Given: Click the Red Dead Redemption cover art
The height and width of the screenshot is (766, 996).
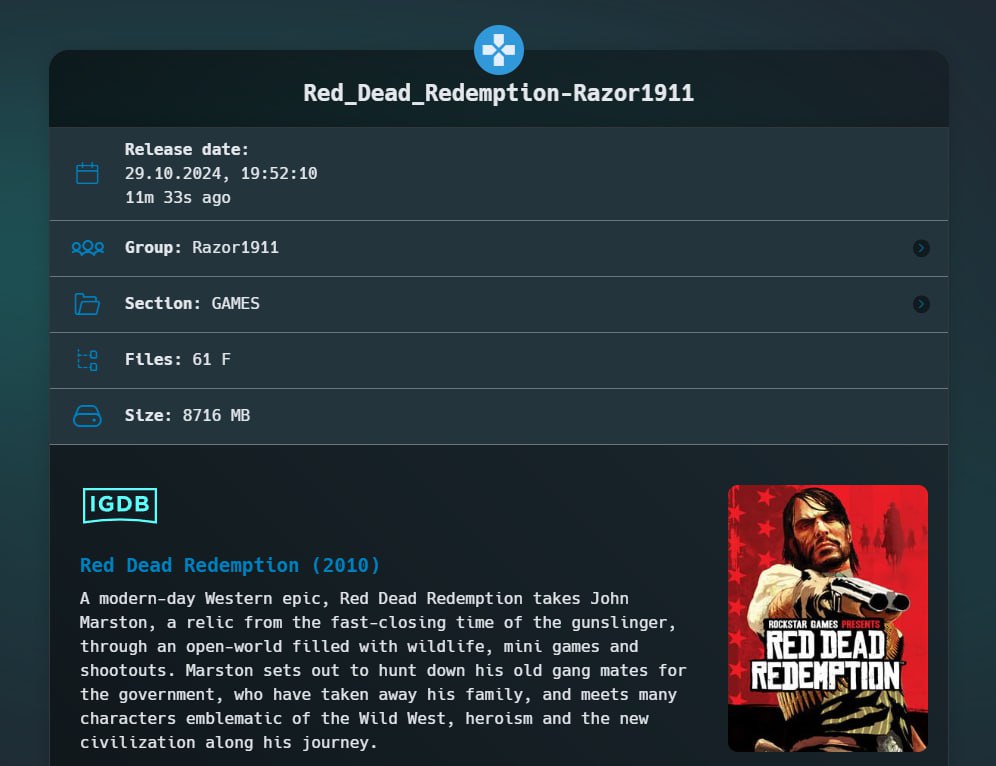Looking at the screenshot, I should (827, 618).
